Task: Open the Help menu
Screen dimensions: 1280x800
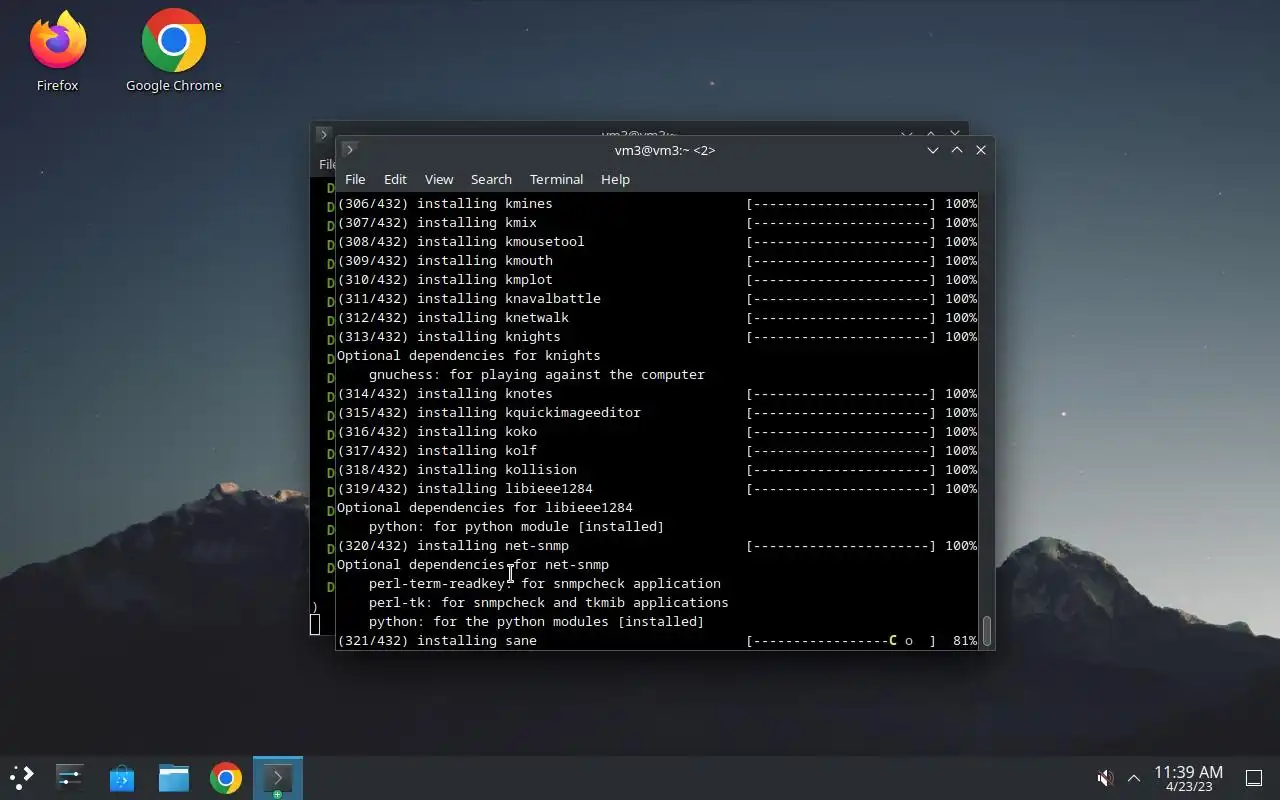Action: click(615, 179)
